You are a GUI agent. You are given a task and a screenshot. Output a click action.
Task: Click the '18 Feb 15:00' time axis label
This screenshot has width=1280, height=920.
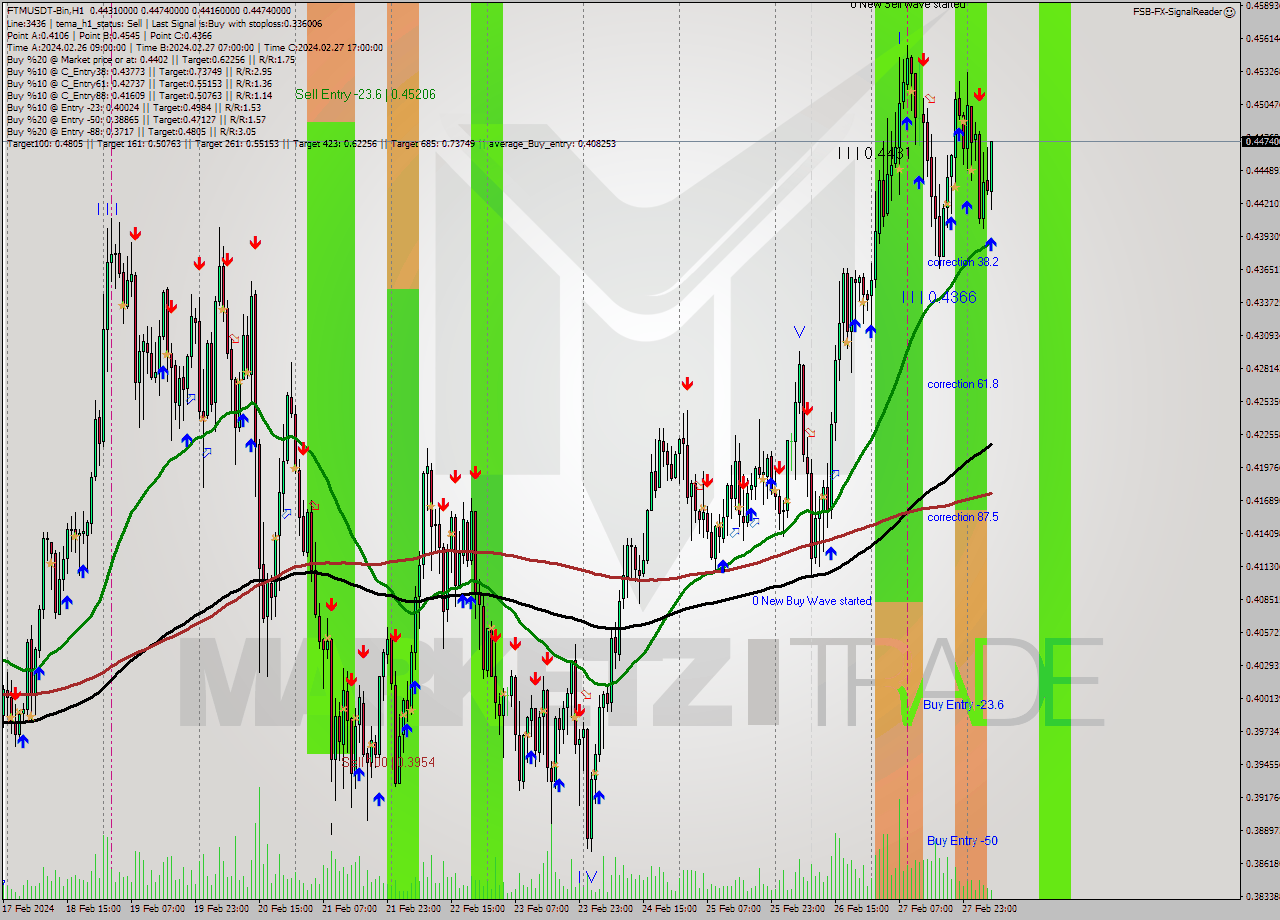pyautogui.click(x=93, y=909)
